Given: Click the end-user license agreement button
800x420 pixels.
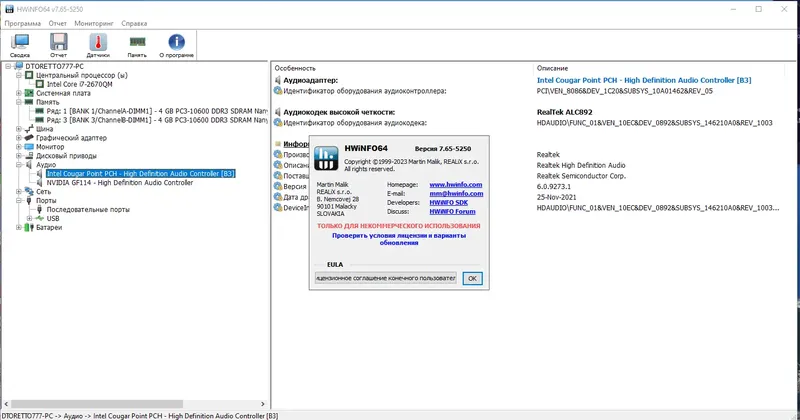Looking at the screenshot, I should (x=386, y=278).
